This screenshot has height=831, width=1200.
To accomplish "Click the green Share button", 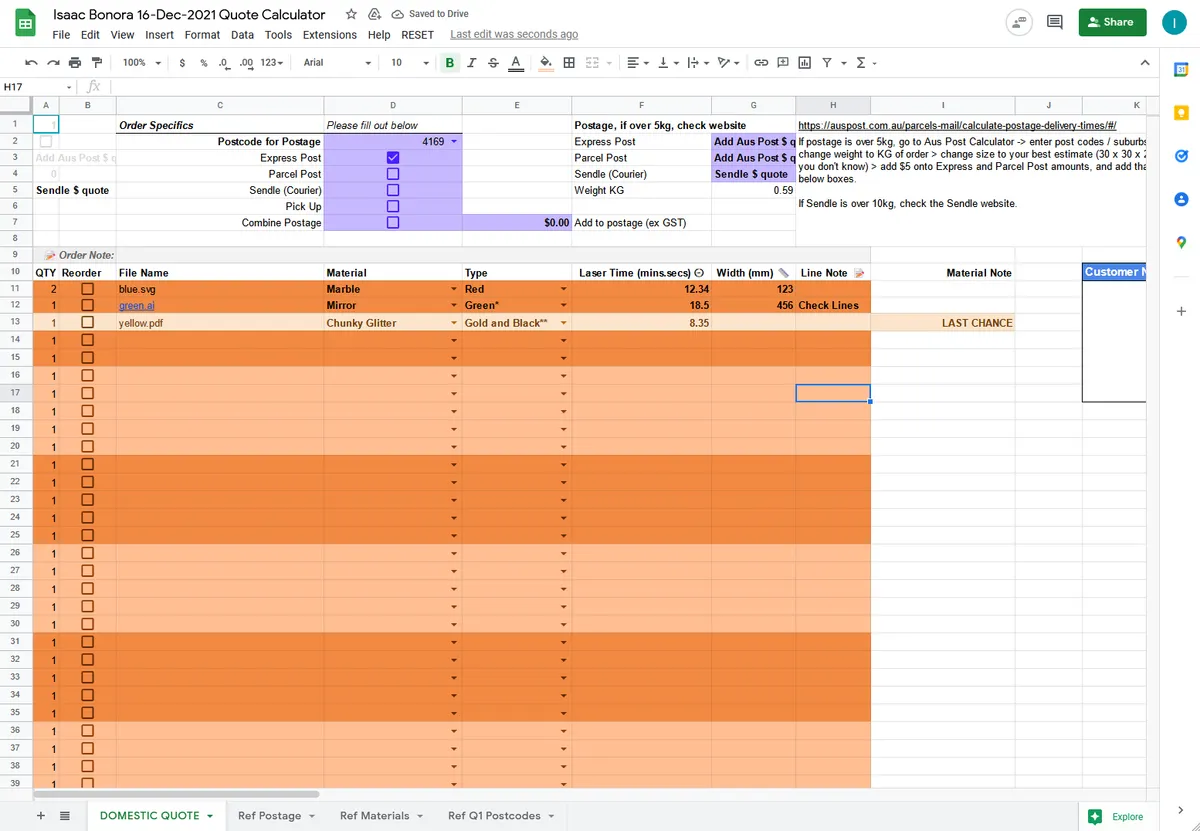I will (1112, 22).
